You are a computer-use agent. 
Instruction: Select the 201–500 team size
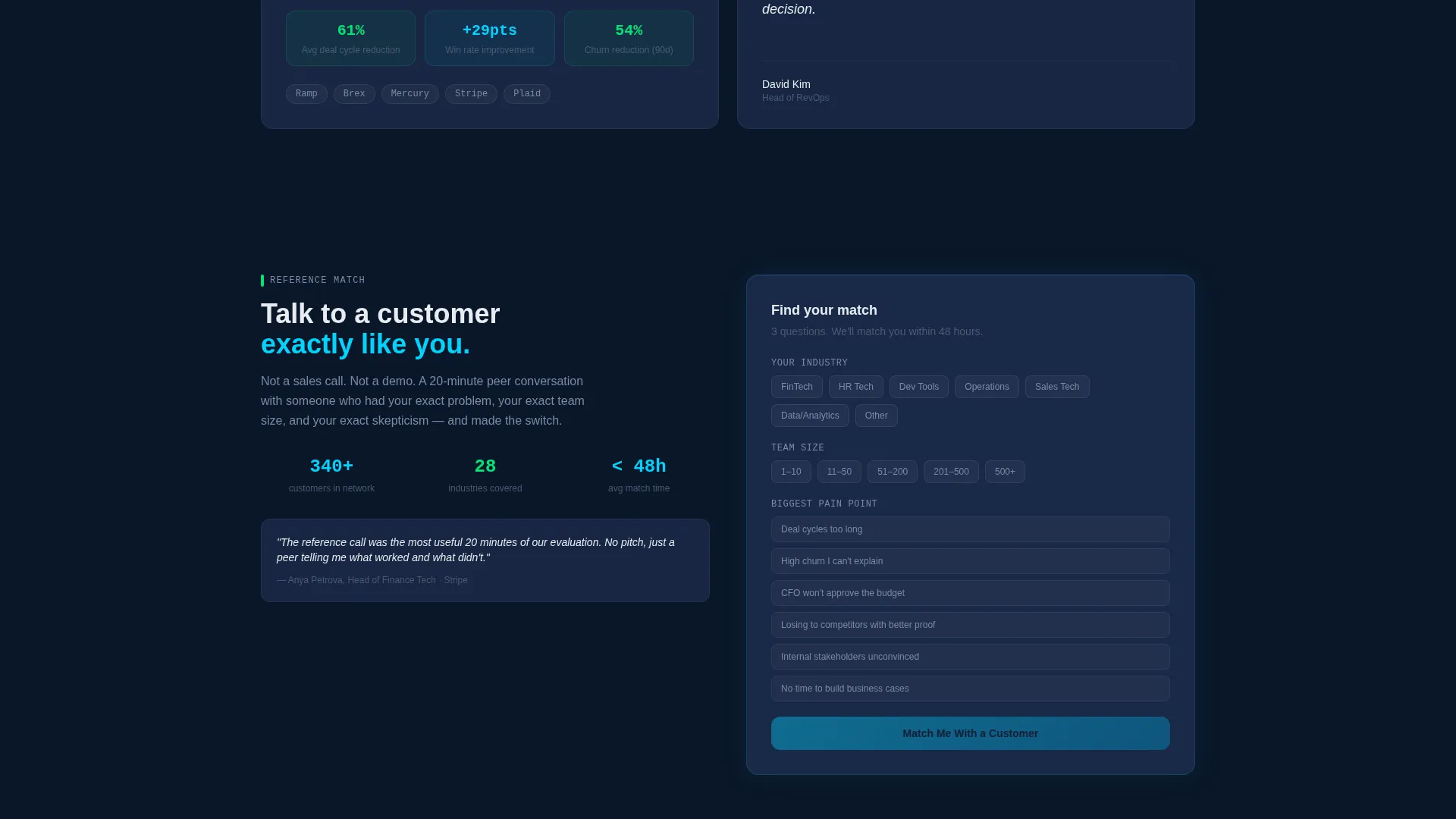click(x=951, y=472)
